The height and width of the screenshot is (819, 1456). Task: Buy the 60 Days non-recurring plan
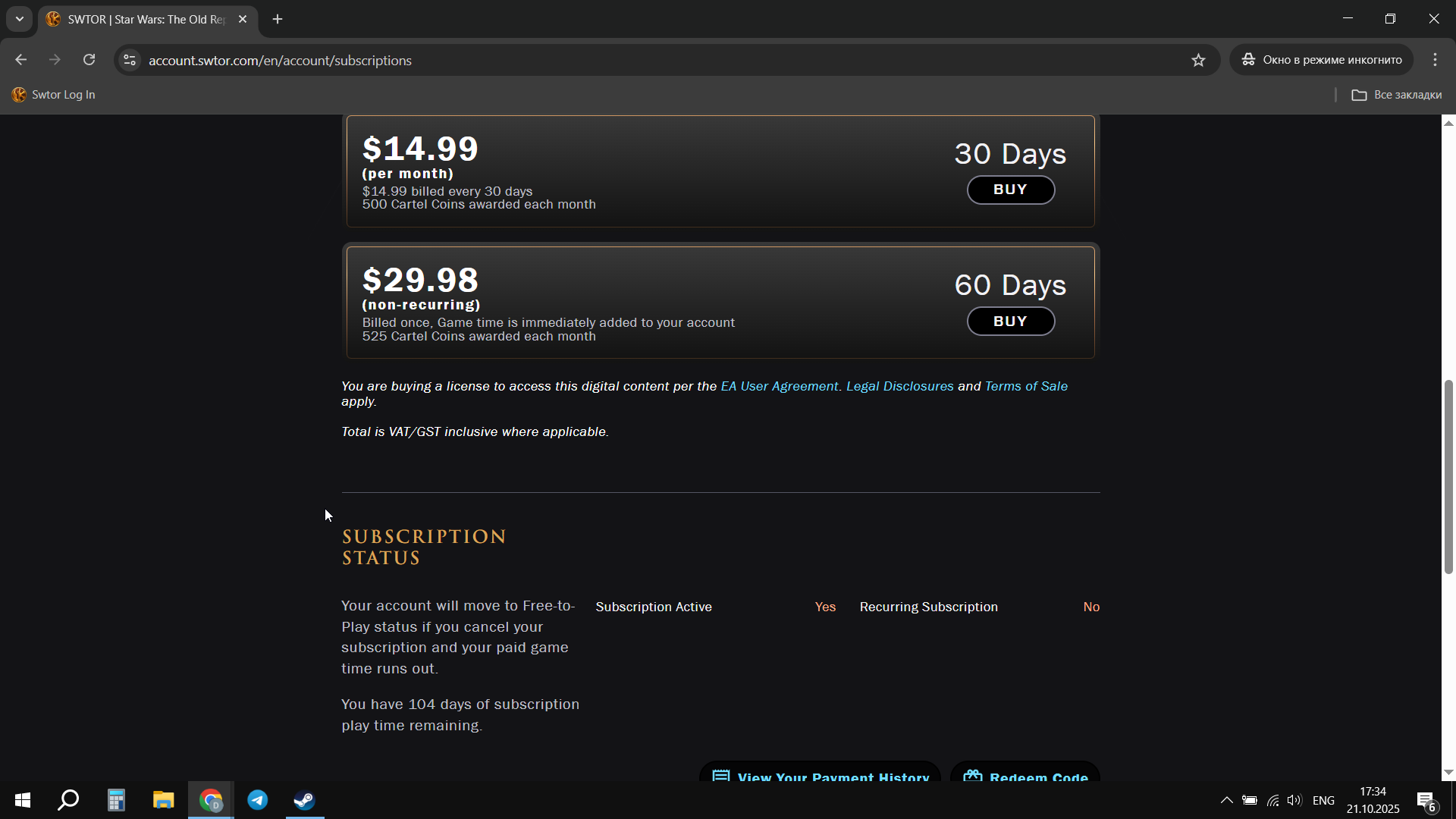pyautogui.click(x=1010, y=322)
